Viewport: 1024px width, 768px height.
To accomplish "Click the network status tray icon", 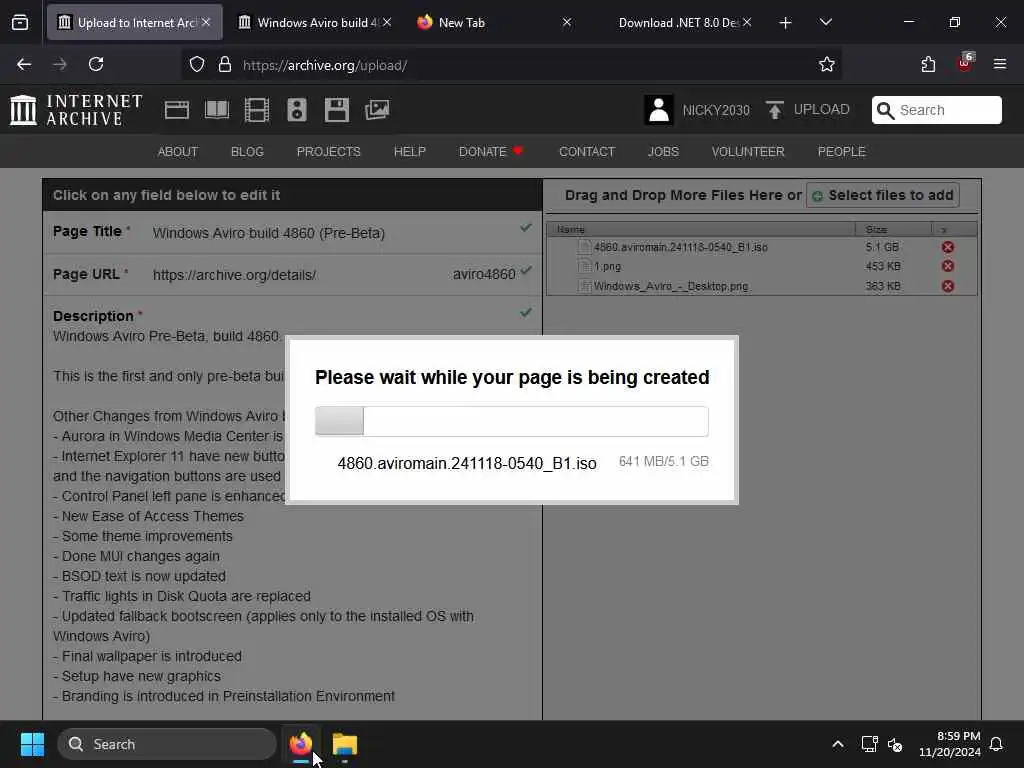I will pyautogui.click(x=869, y=744).
